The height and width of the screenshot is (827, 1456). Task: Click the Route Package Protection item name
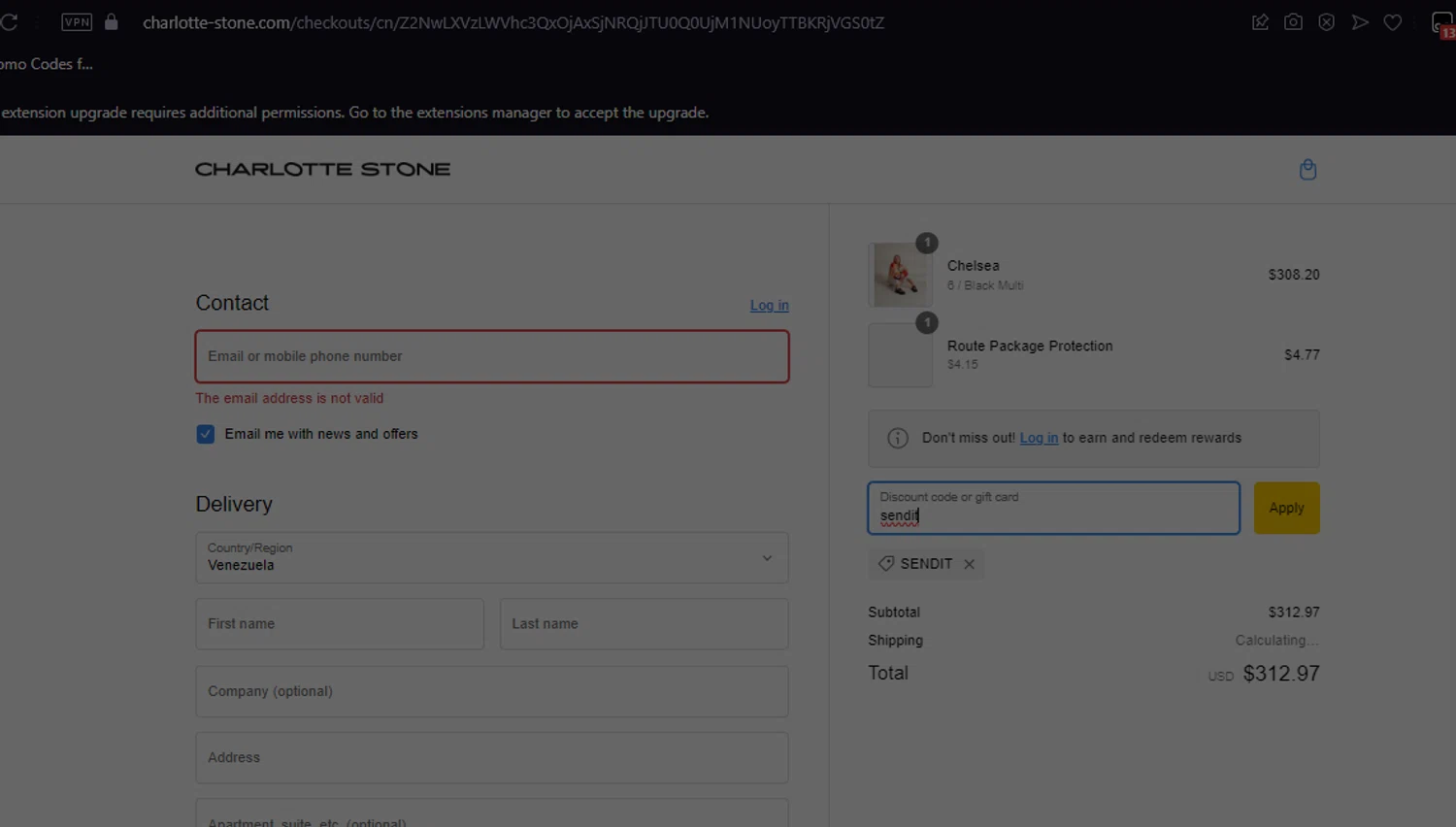pos(1030,346)
